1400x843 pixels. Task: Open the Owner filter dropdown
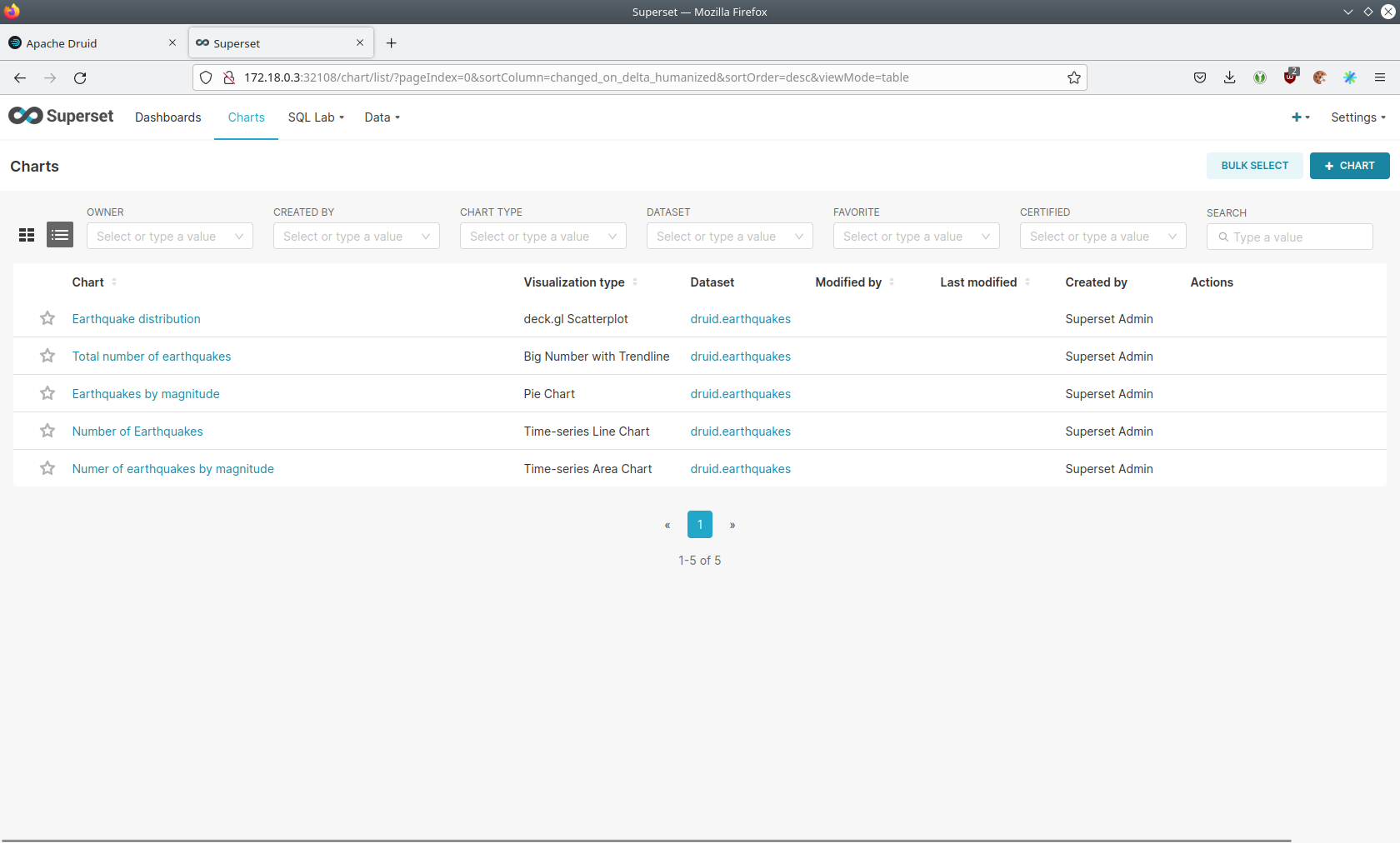pos(169,237)
